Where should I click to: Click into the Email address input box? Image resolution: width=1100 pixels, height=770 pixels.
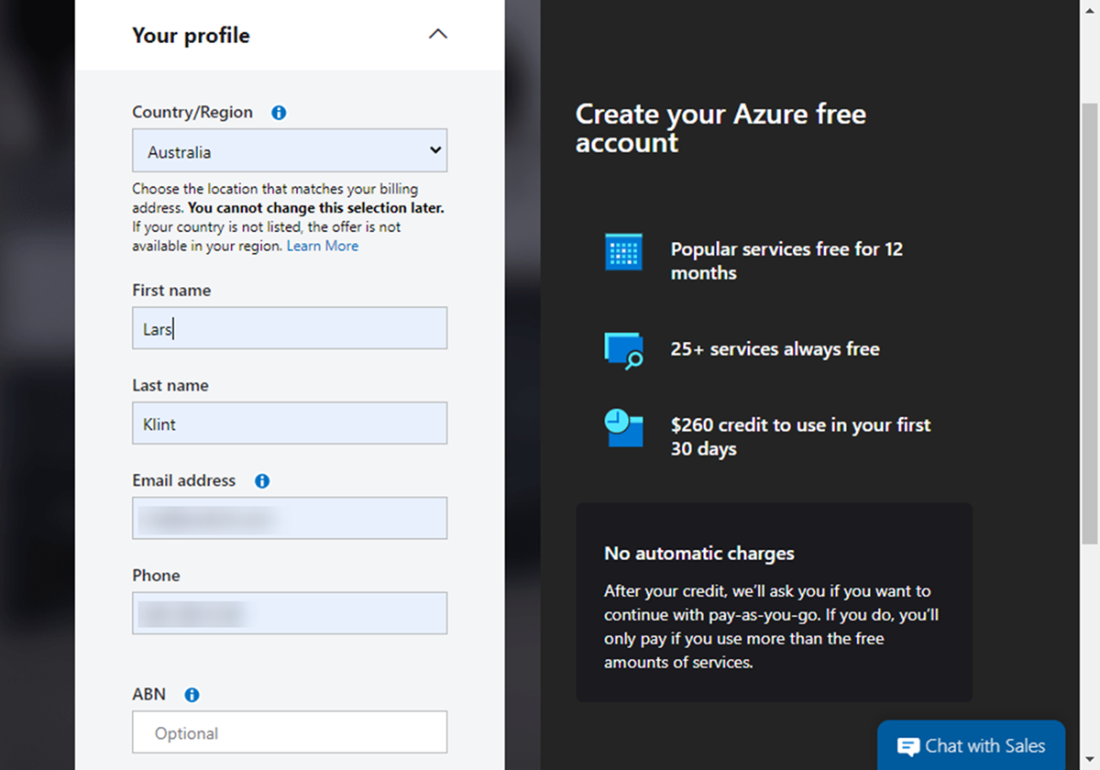(289, 518)
